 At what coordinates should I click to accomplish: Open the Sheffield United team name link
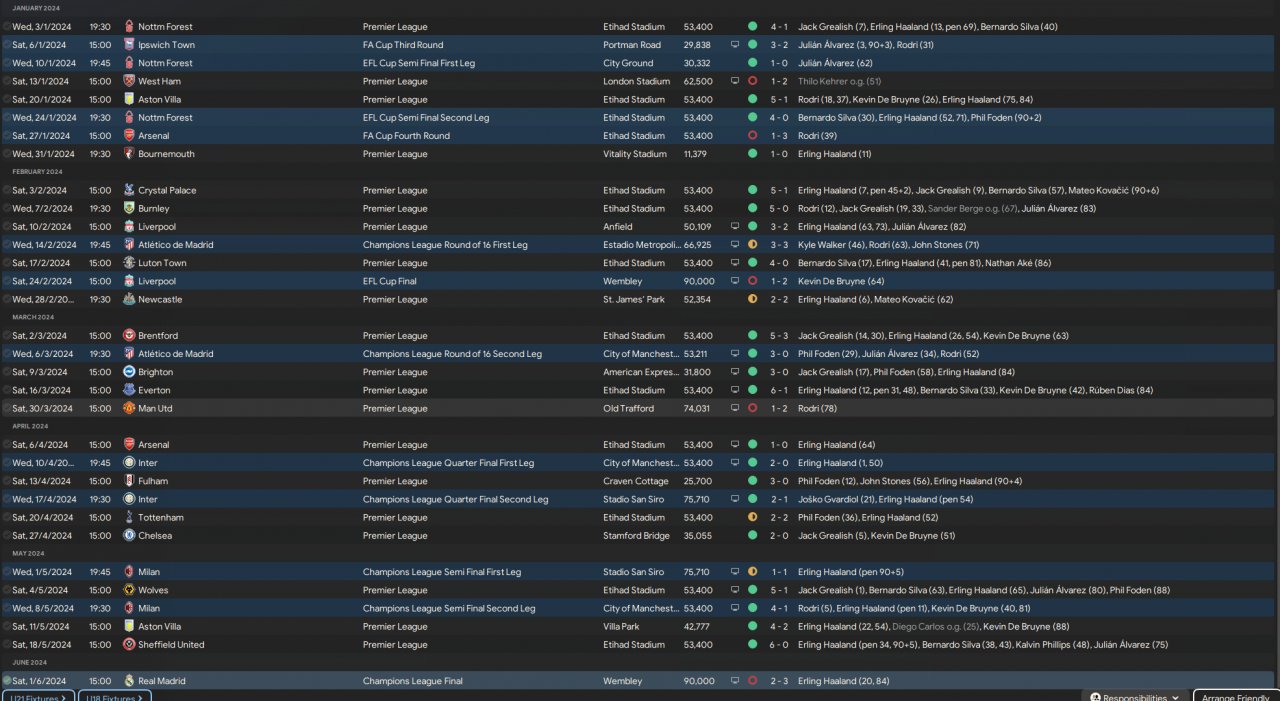point(171,645)
